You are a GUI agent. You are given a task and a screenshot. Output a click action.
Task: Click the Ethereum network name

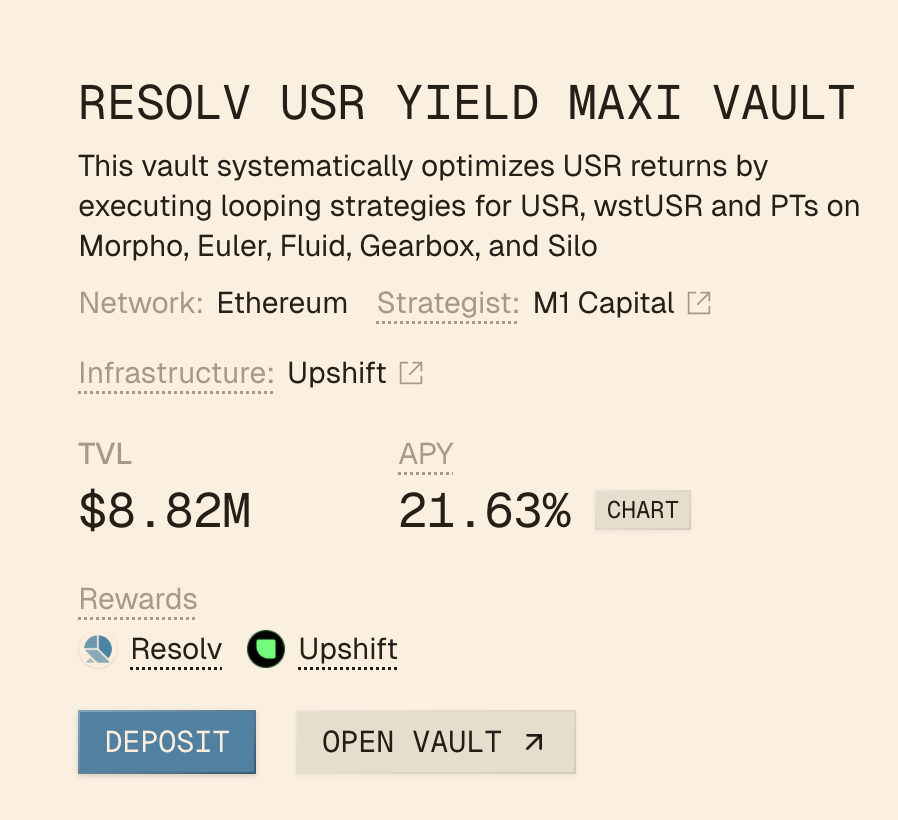(282, 303)
